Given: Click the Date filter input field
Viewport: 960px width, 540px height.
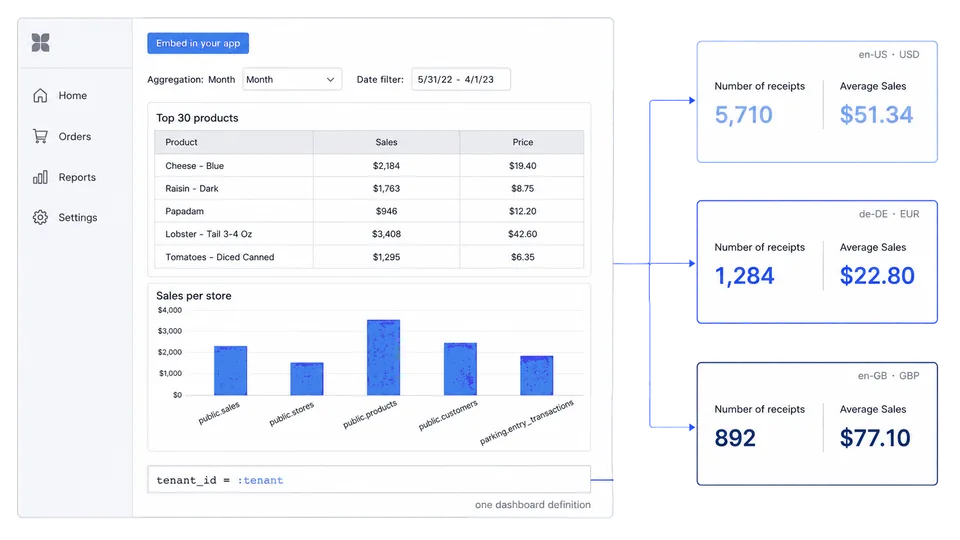Looking at the screenshot, I should 461,80.
